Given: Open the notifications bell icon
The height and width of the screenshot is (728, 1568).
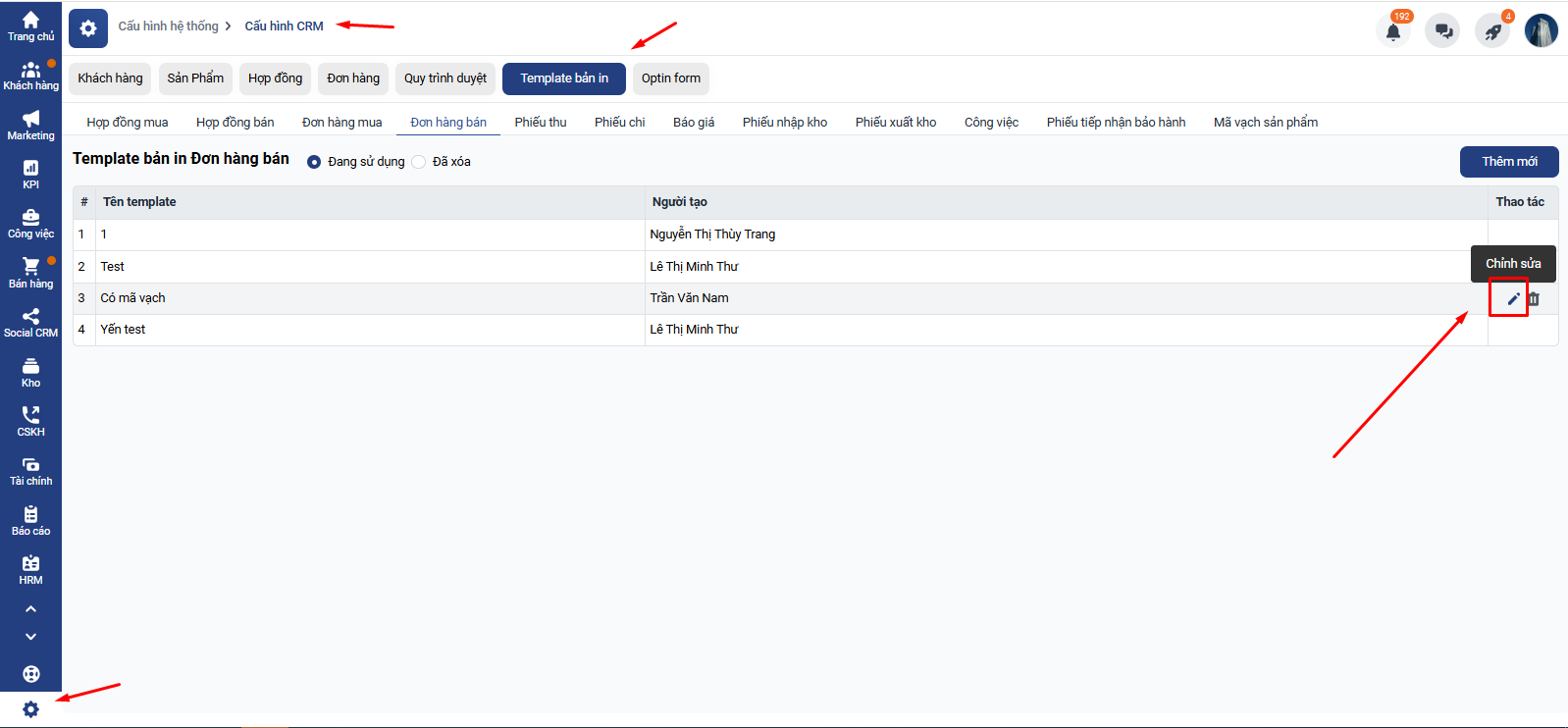Looking at the screenshot, I should (1392, 31).
